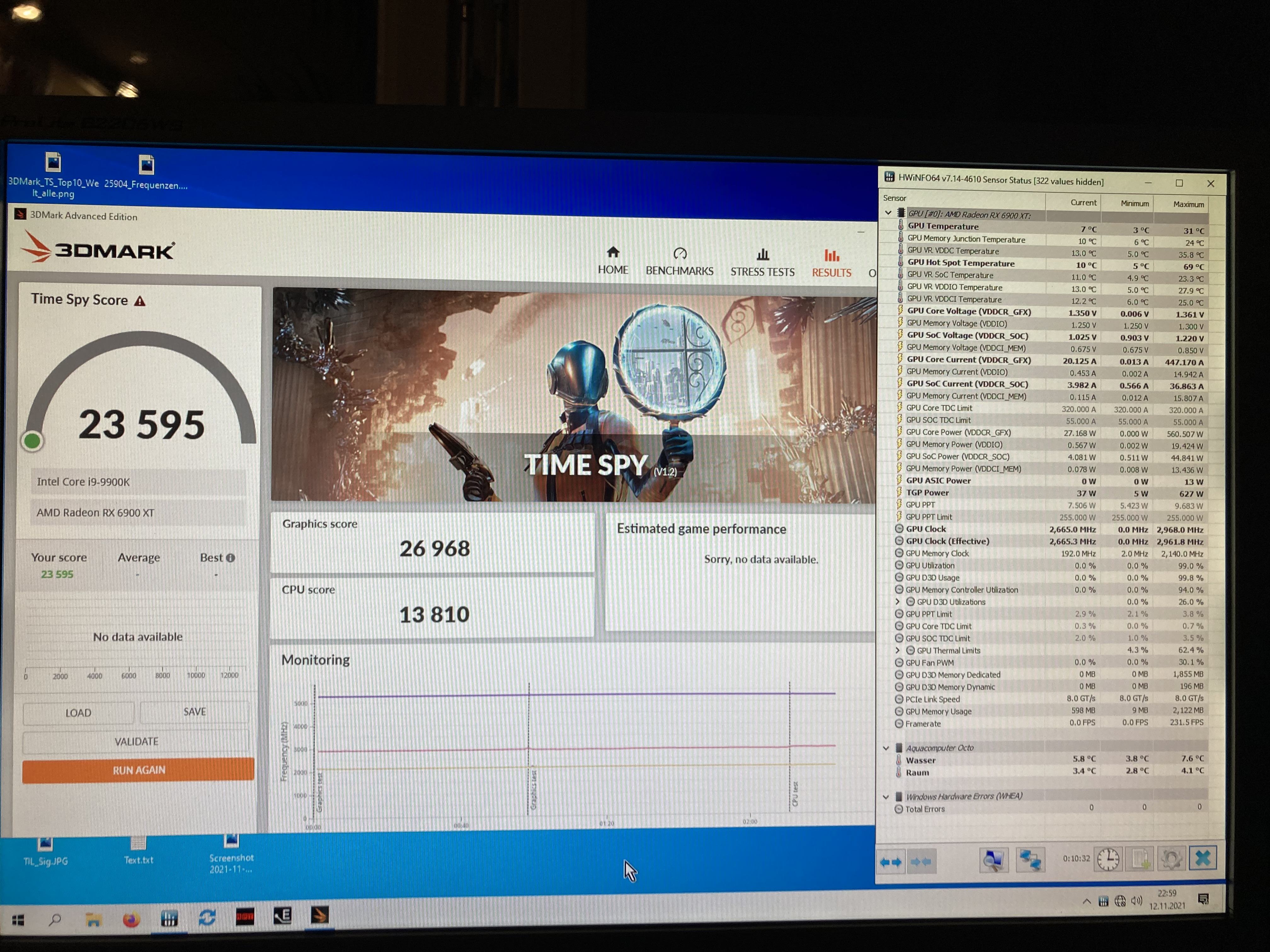Click the blue X close-sensors icon in HWiNFO
1270x952 pixels.
(x=1203, y=858)
